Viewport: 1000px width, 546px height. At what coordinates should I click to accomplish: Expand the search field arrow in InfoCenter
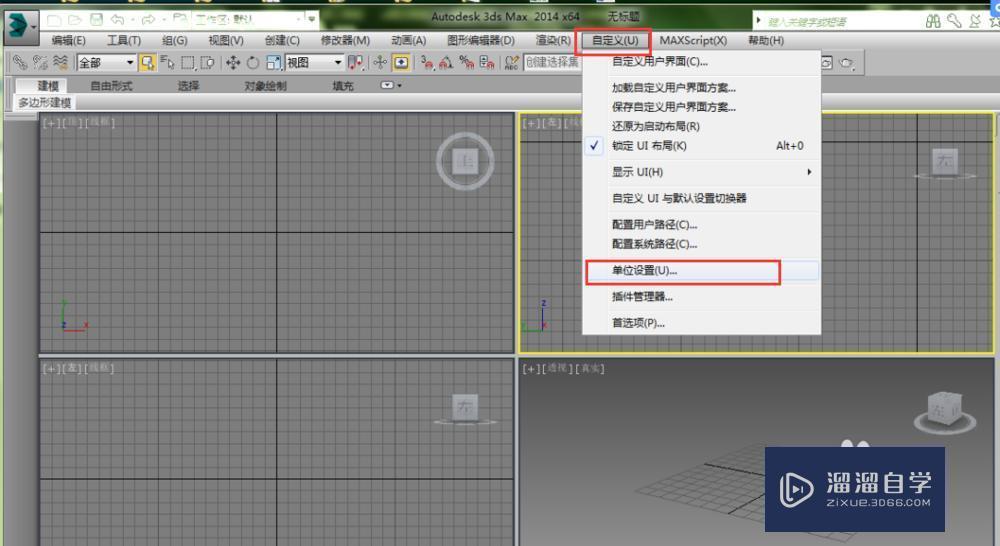[x=758, y=20]
